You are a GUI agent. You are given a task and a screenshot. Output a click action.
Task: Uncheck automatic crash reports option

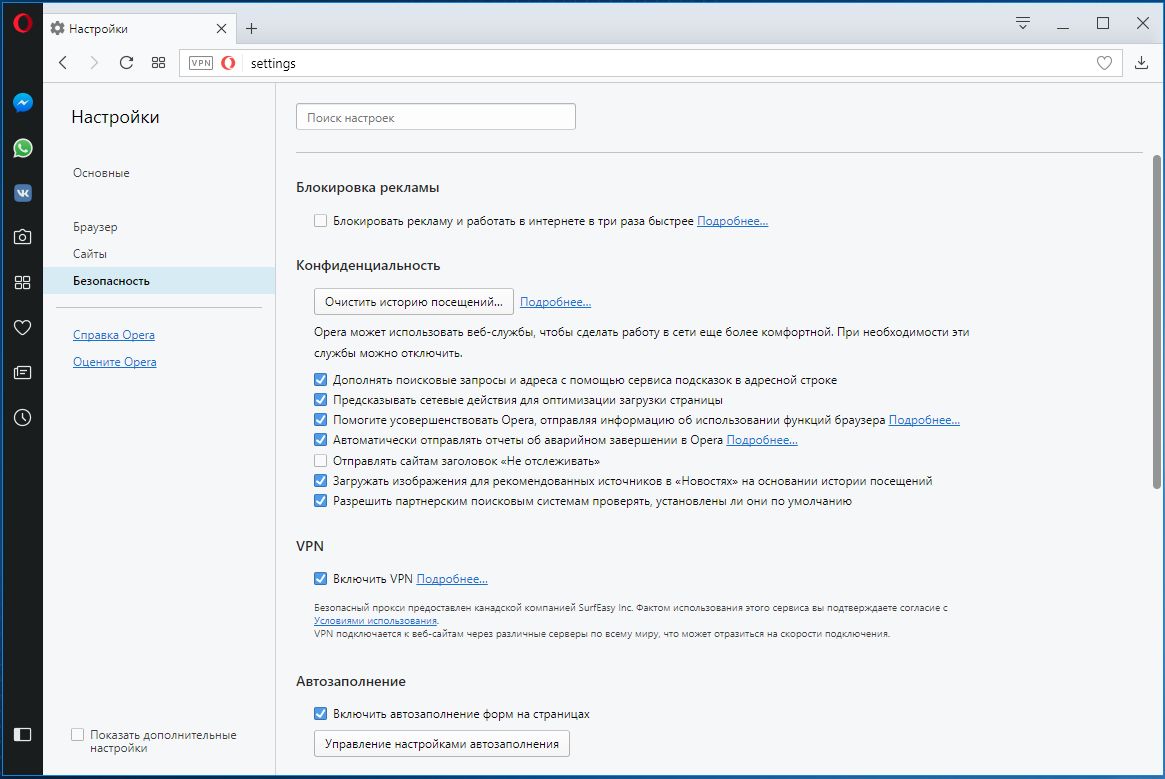pos(320,440)
